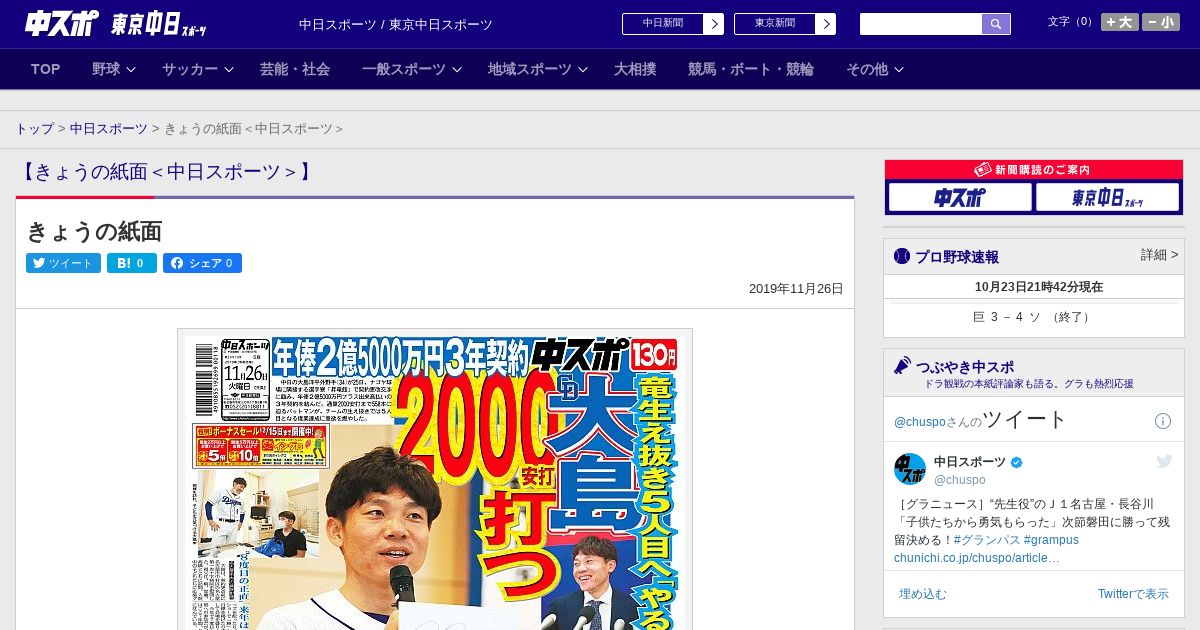This screenshot has height=630, width=1200.
Task: Click the arrow next to 中日新聞
Action: pyautogui.click(x=714, y=24)
